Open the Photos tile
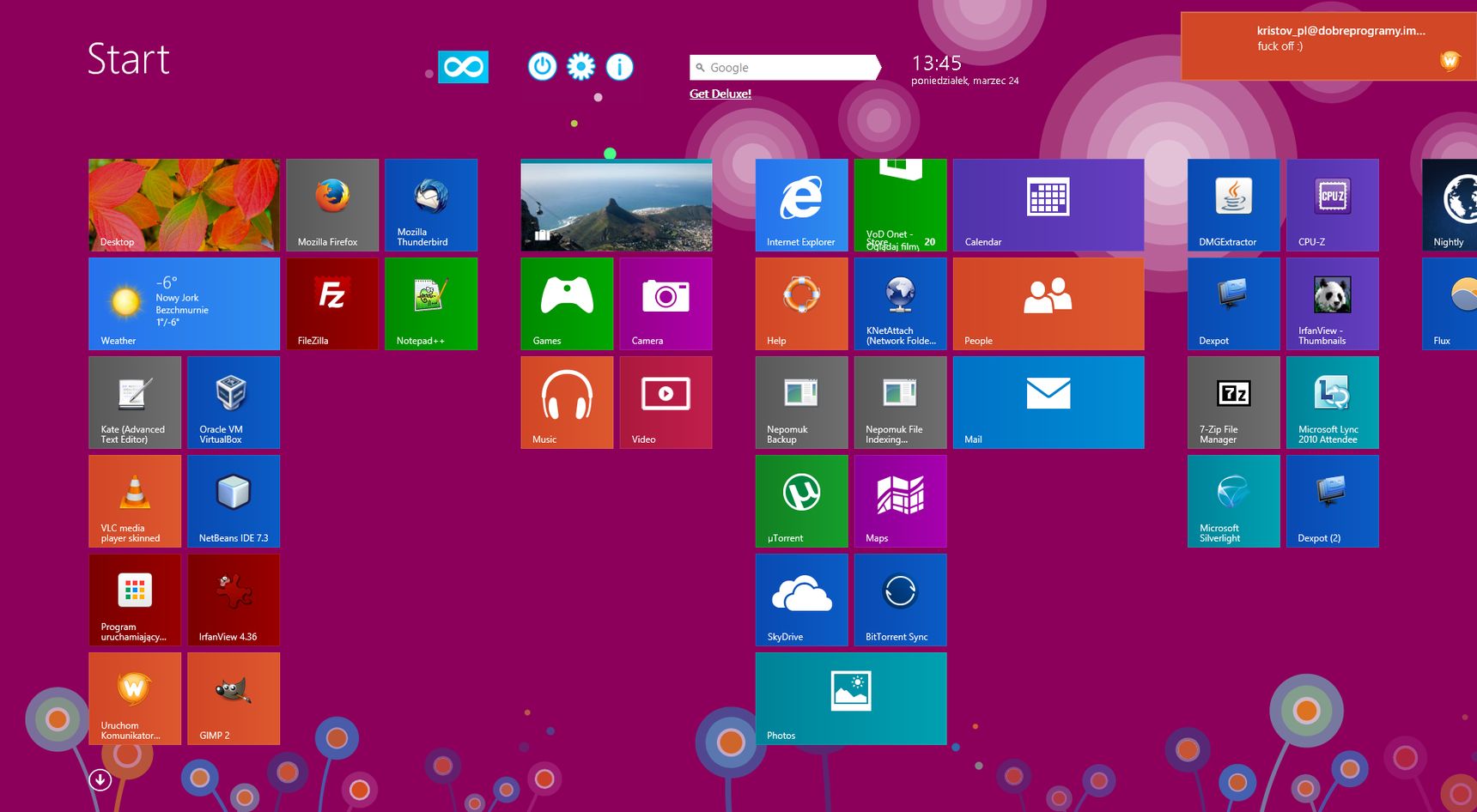The height and width of the screenshot is (812, 1477). pyautogui.click(x=851, y=699)
